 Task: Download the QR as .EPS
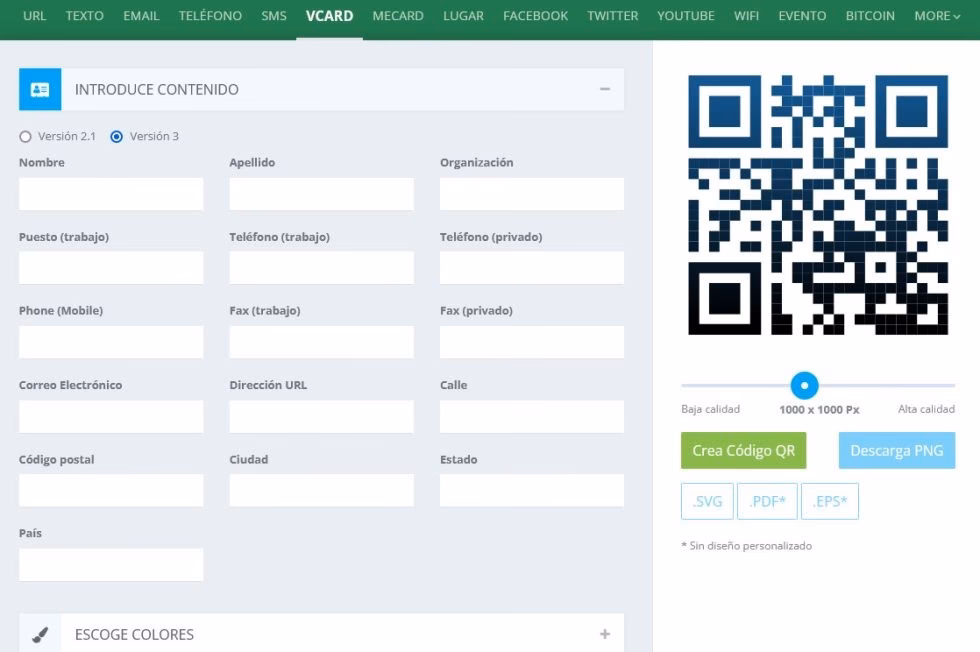point(829,501)
